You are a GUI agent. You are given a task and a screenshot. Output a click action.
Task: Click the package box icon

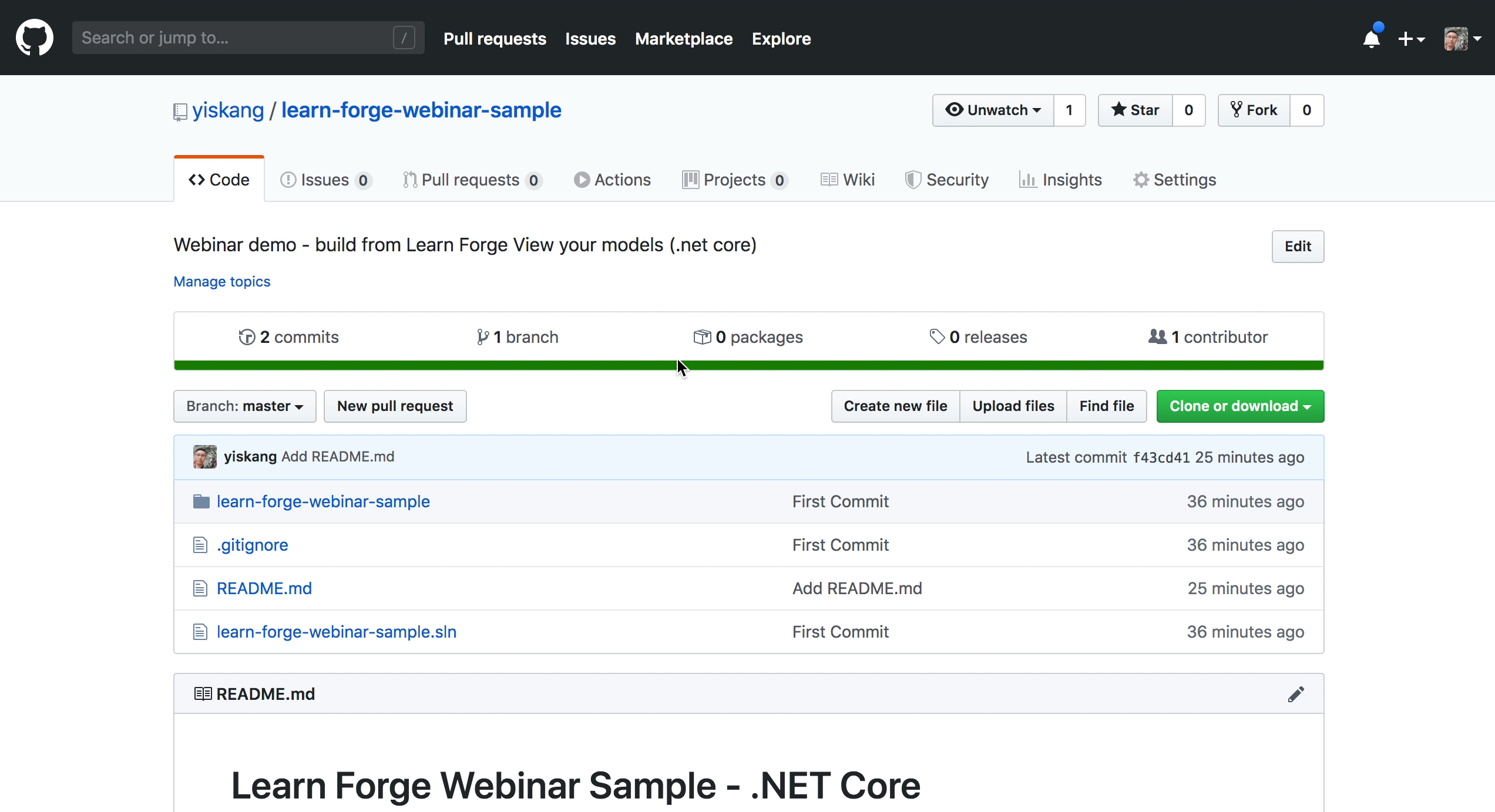point(702,337)
